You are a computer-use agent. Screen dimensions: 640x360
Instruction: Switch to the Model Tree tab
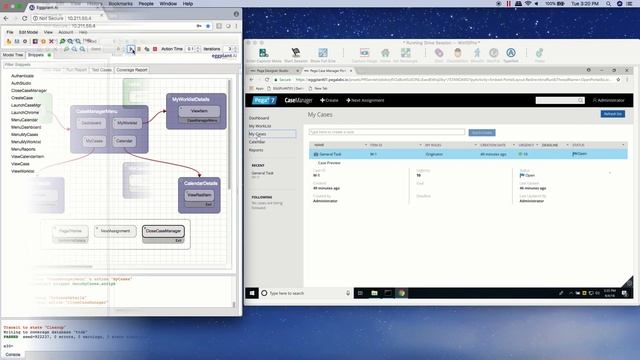(x=13, y=55)
